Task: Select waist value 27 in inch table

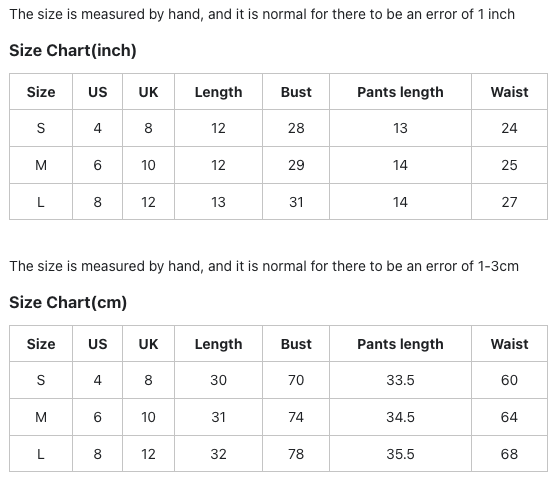Action: pyautogui.click(x=509, y=202)
